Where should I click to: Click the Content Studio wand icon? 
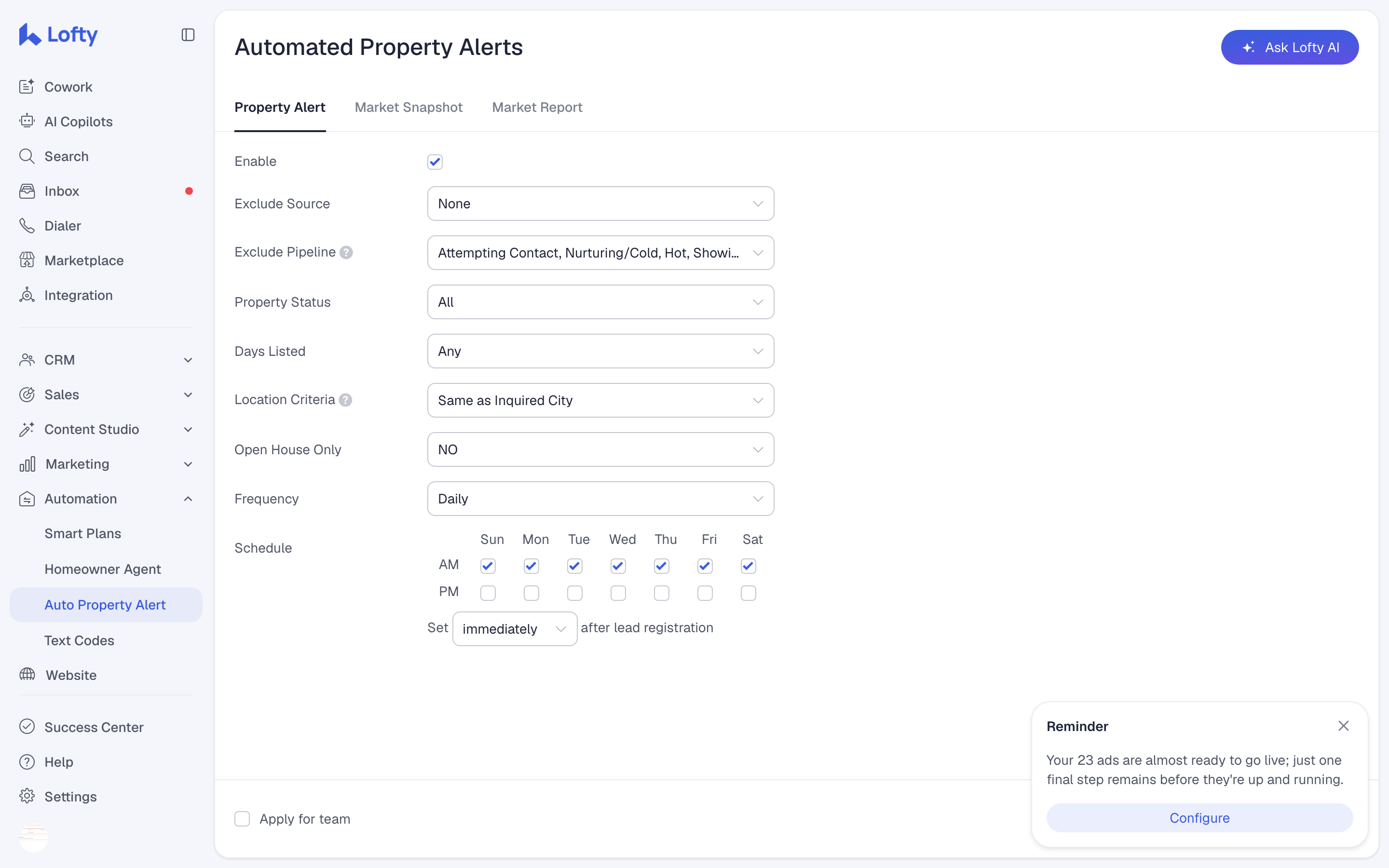[27, 429]
